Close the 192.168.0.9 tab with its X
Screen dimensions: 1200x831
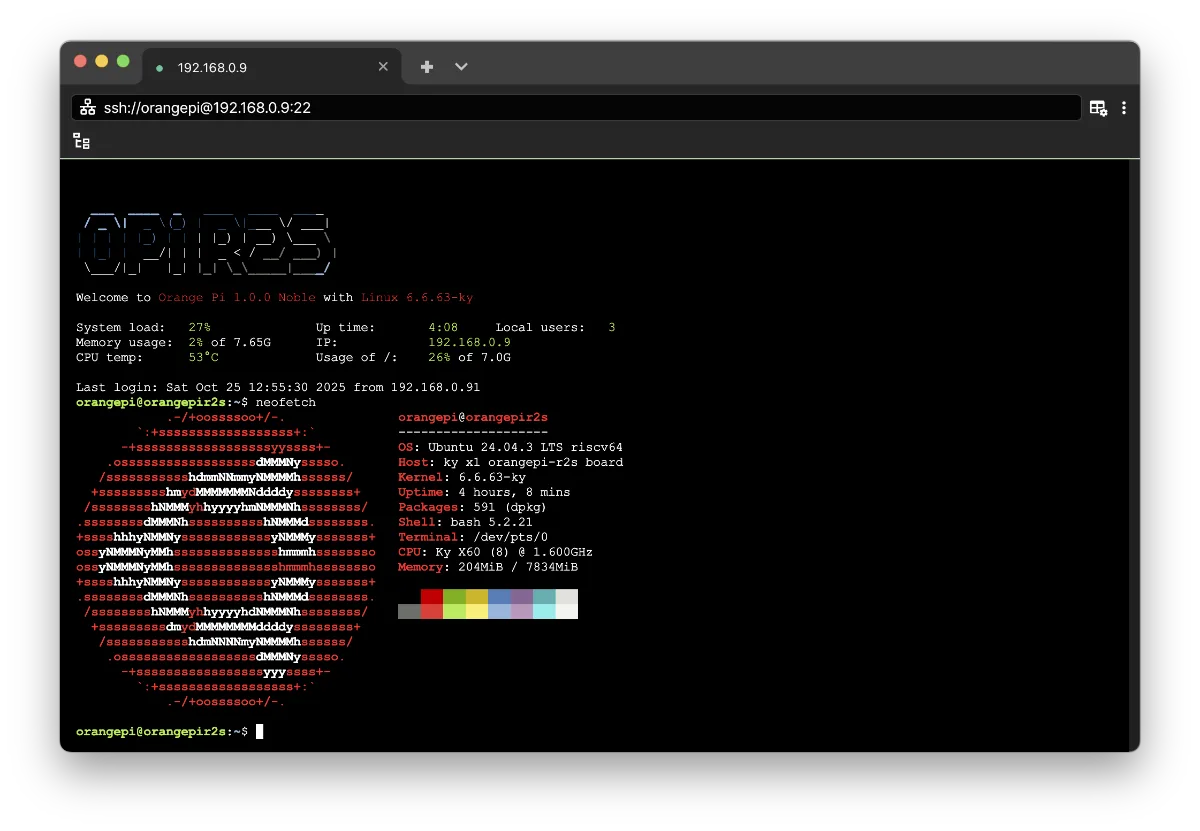pyautogui.click(x=383, y=66)
